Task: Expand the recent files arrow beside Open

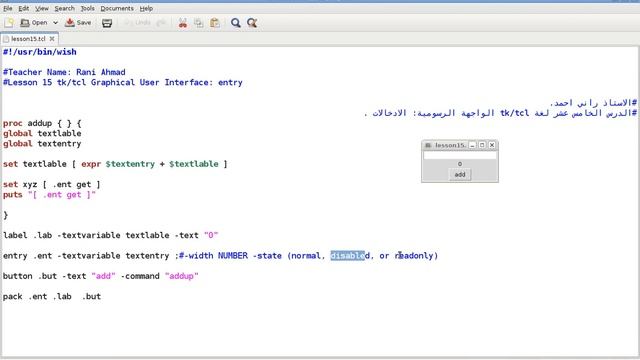Action: [x=55, y=23]
